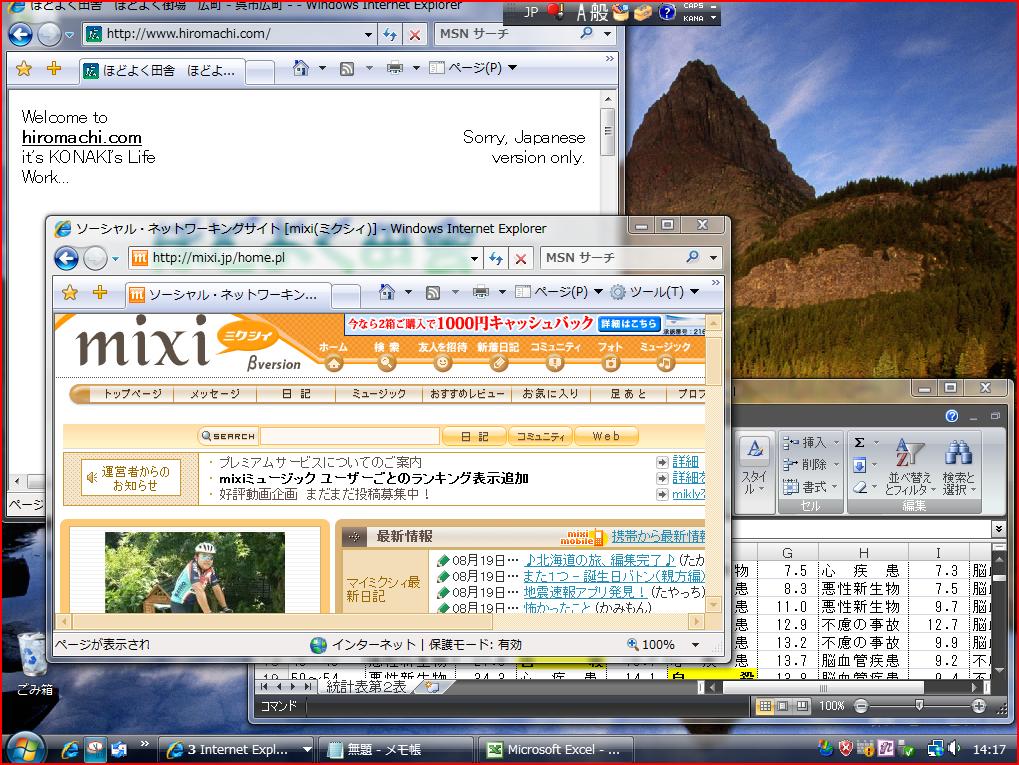This screenshot has width=1019, height=765.
Task: Print the hiromachi page with printer icon
Action: 394,68
